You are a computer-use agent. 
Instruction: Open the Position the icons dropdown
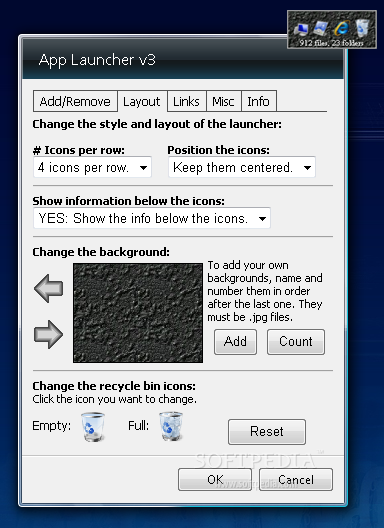[242, 167]
